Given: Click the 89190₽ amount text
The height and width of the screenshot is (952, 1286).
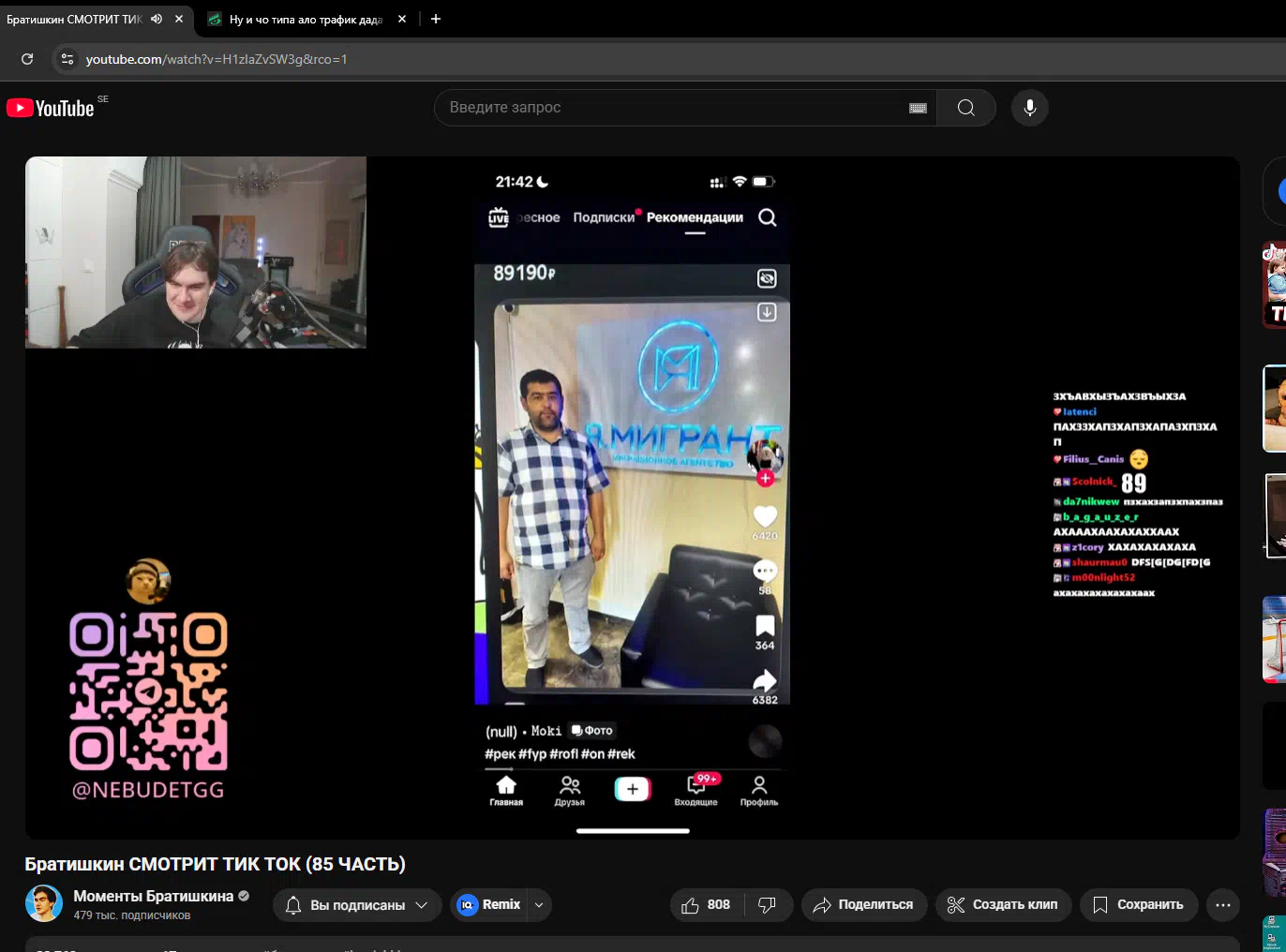Looking at the screenshot, I should pos(524,273).
